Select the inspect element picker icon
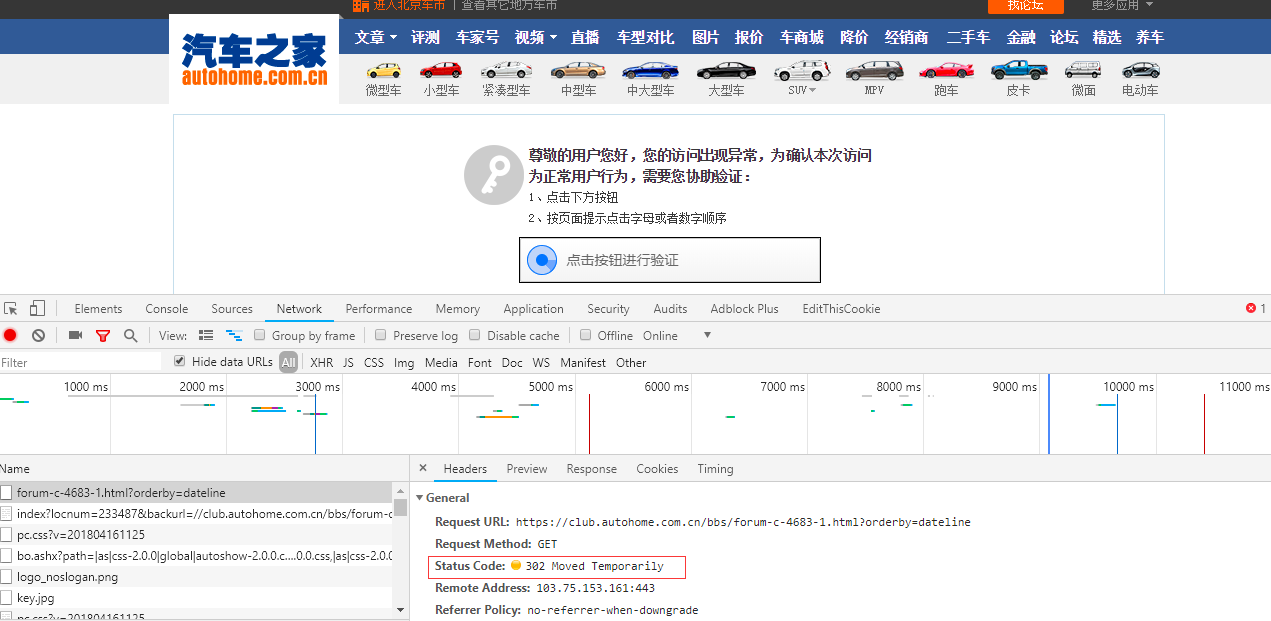 [x=11, y=308]
